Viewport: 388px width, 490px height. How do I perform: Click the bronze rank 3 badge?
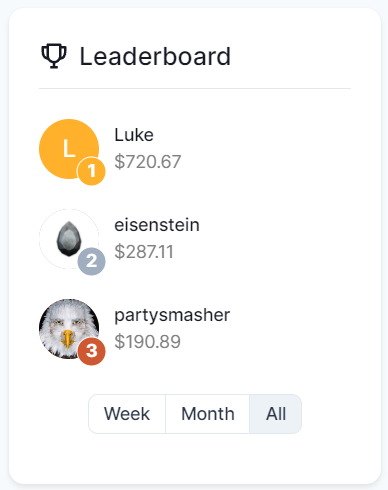91,351
